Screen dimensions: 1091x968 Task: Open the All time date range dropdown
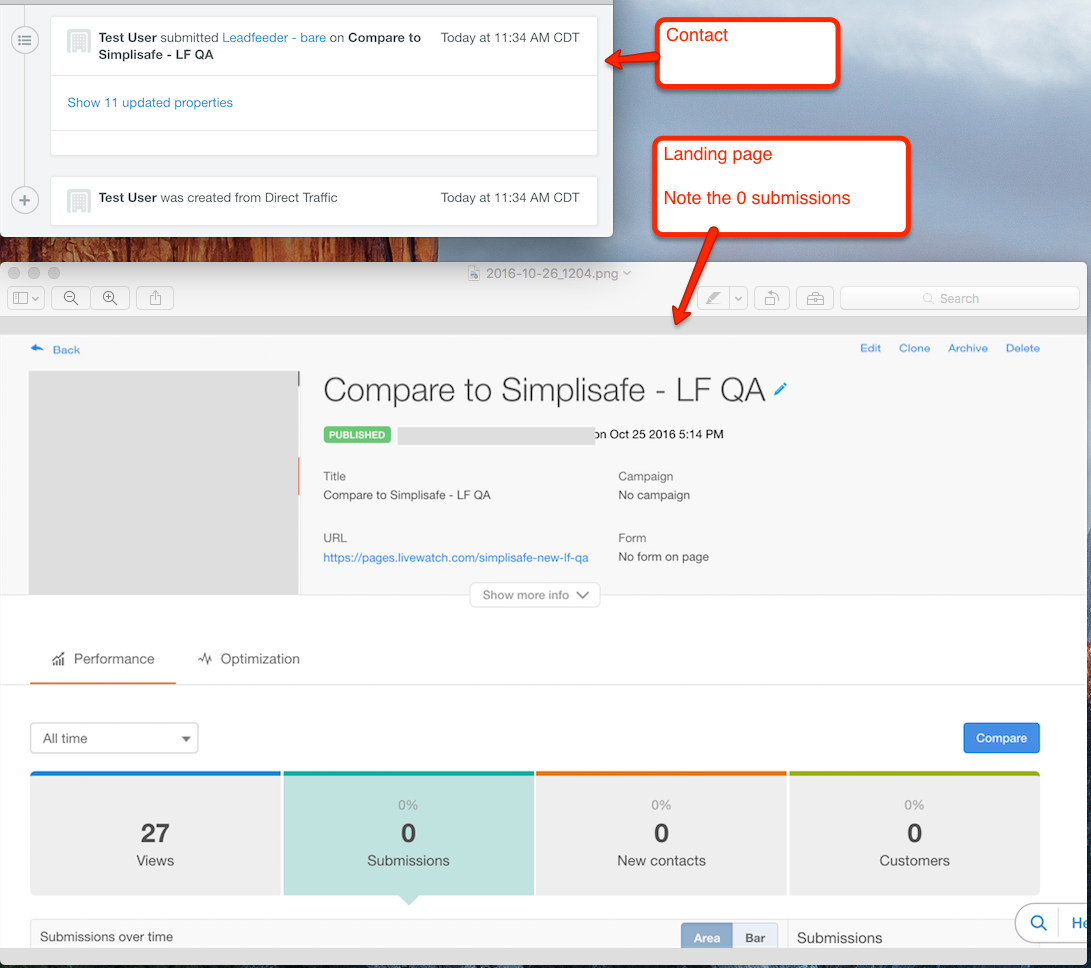pos(113,737)
